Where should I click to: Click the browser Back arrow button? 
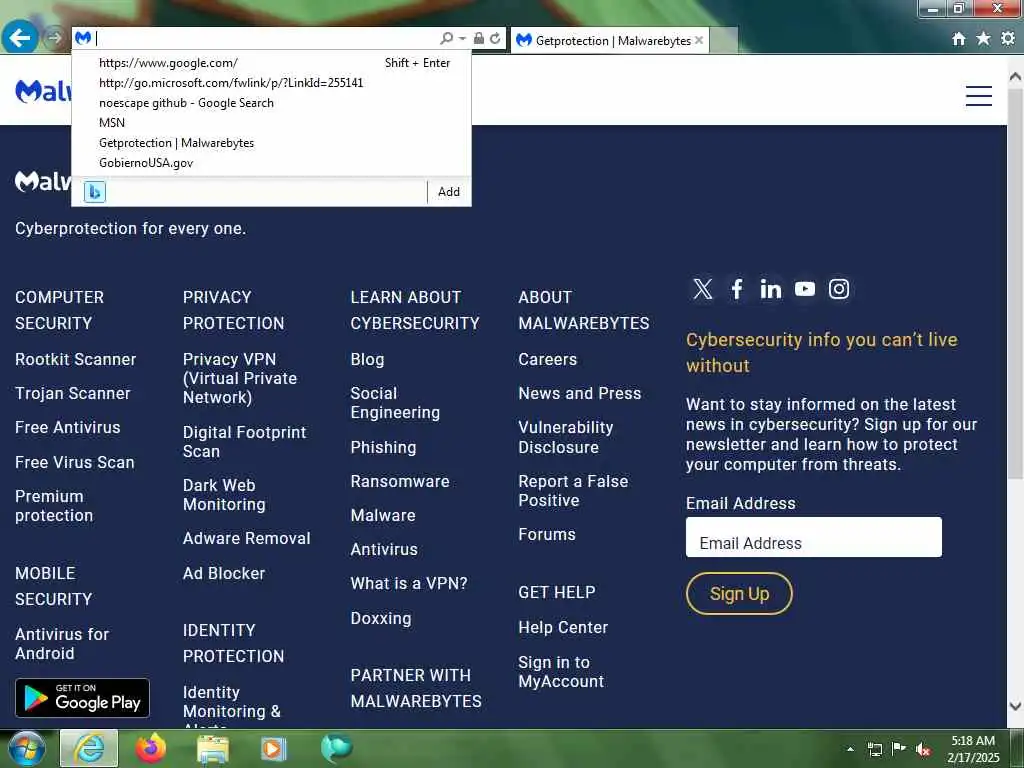pos(20,38)
